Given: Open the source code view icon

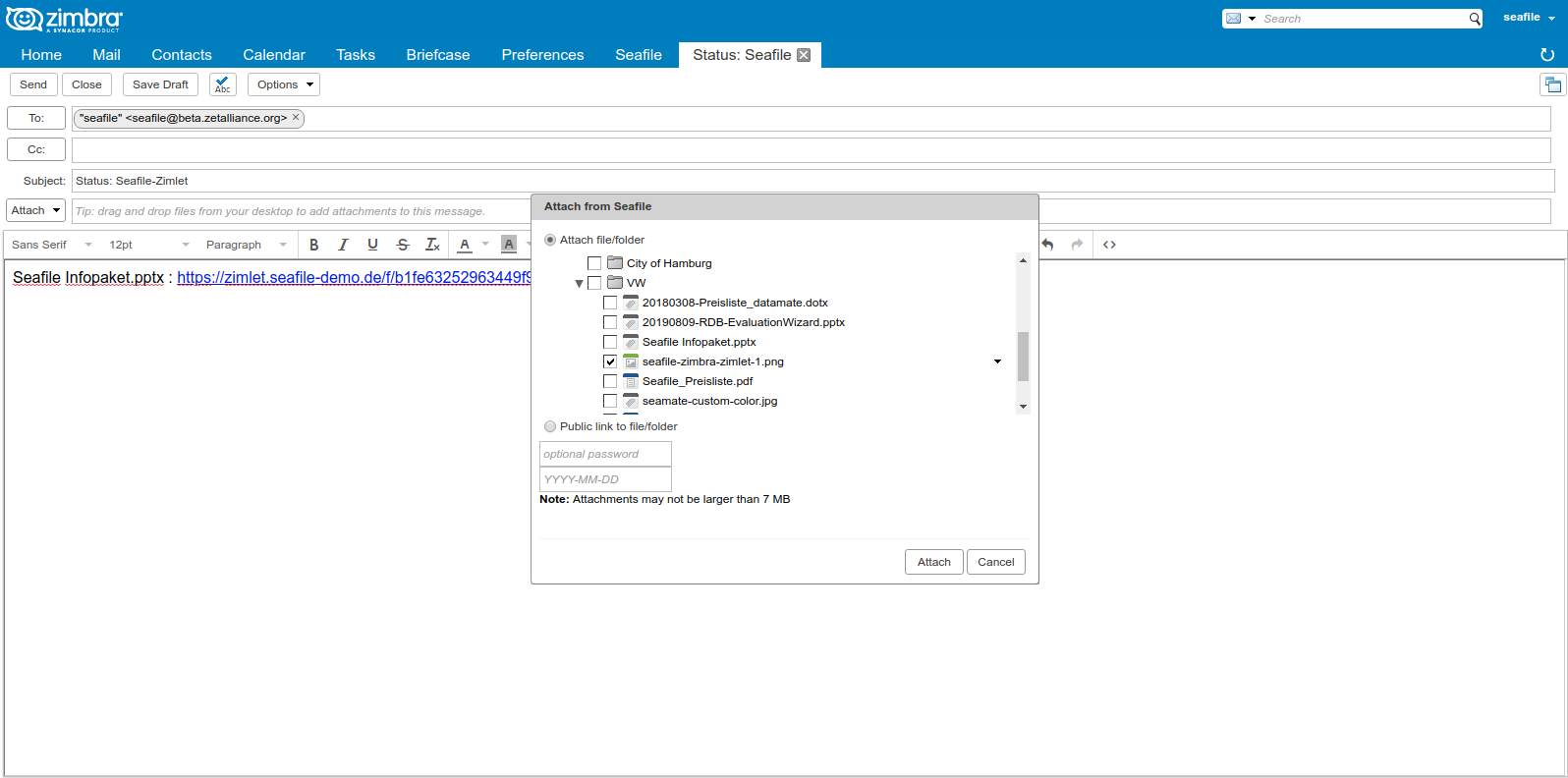Looking at the screenshot, I should 1109,245.
